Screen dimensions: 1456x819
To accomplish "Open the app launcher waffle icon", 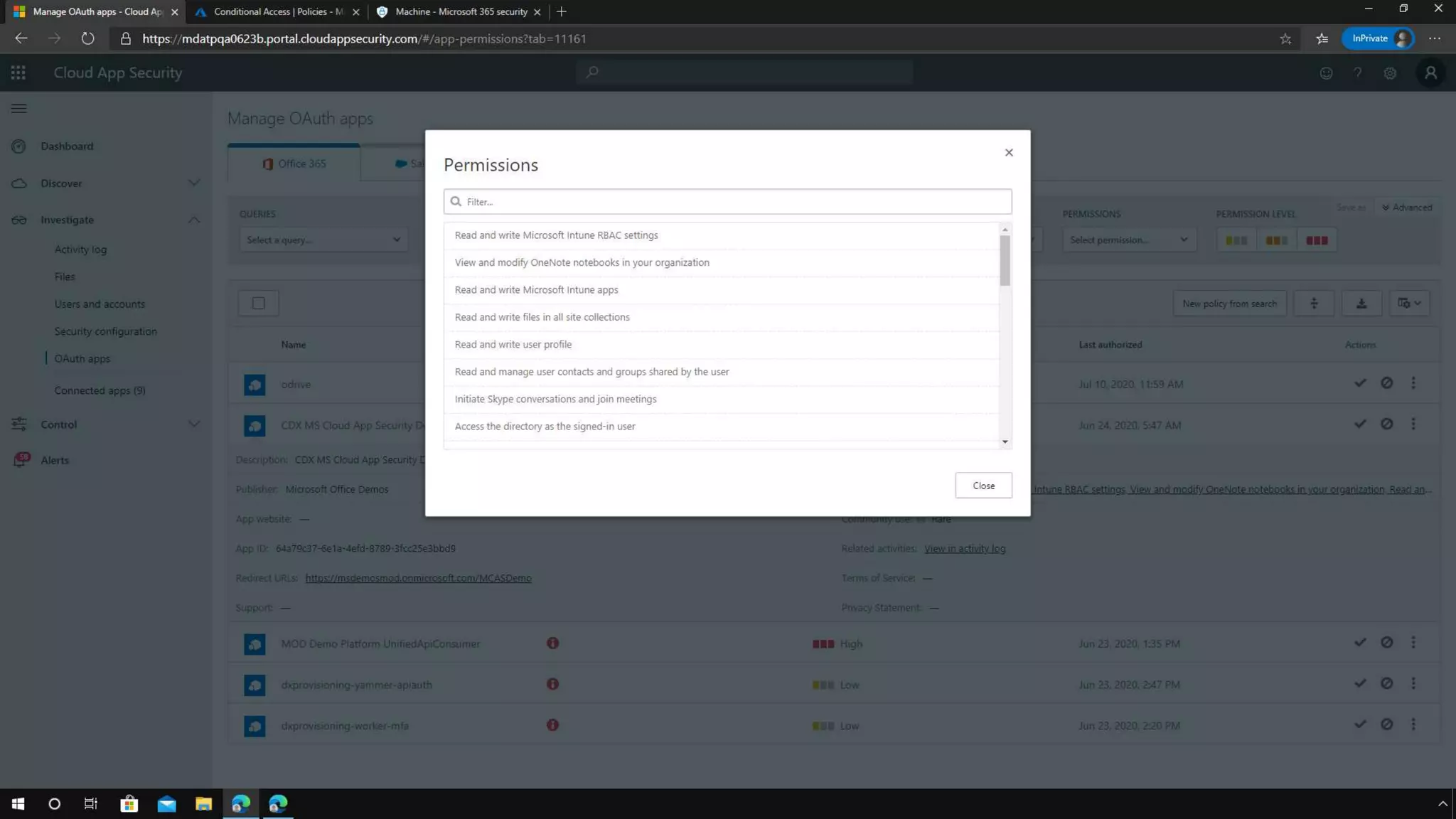I will tap(18, 73).
